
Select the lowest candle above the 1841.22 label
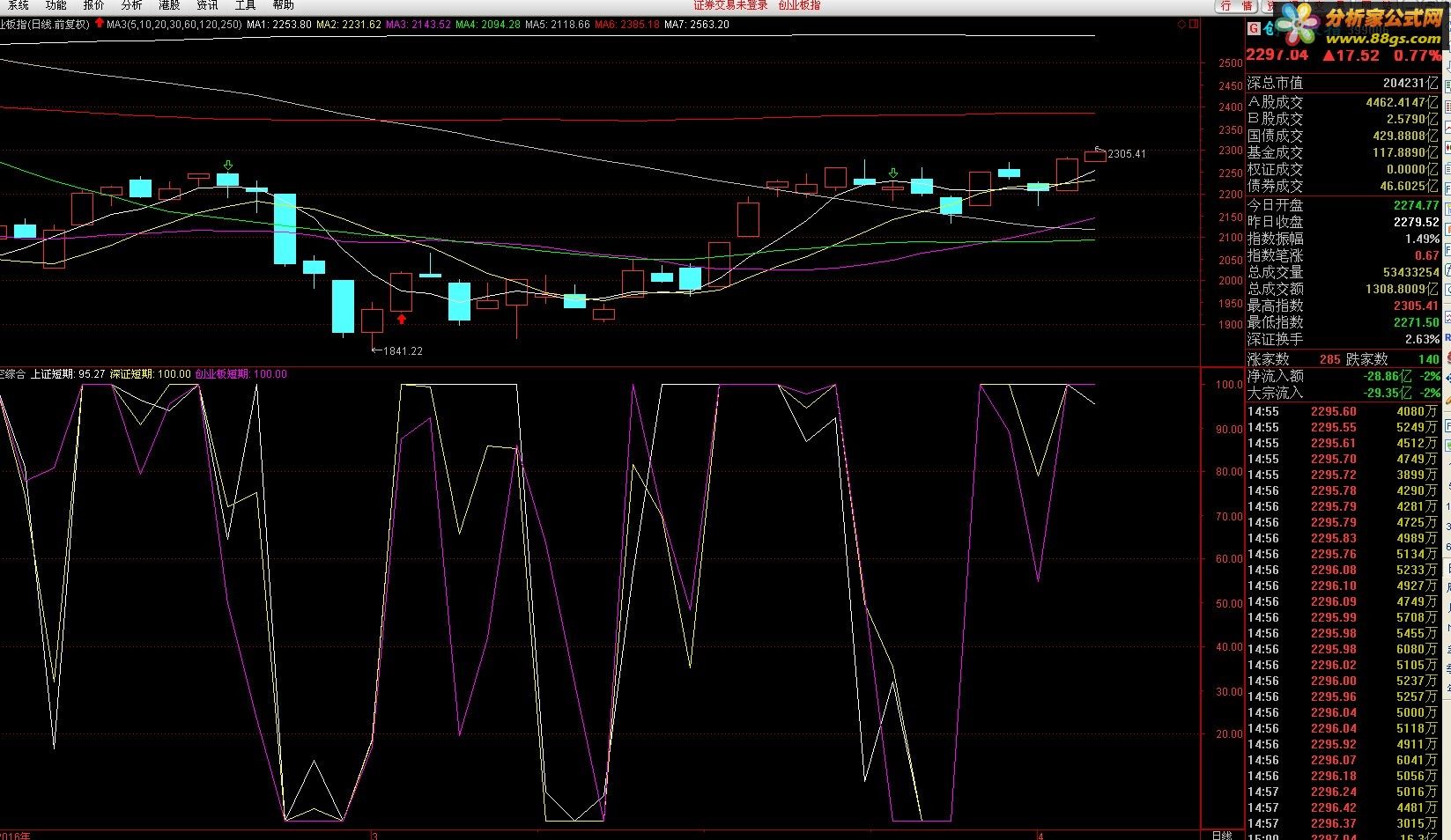(x=372, y=321)
